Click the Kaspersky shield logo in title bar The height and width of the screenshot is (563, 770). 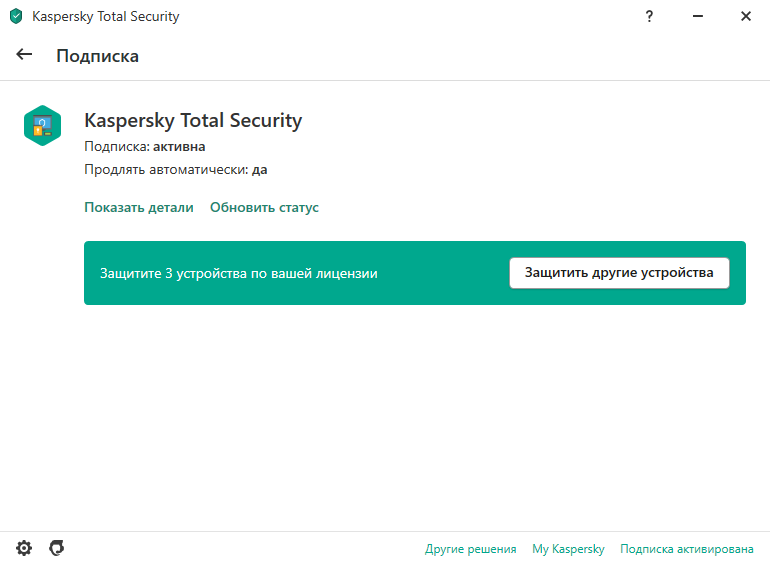16,16
